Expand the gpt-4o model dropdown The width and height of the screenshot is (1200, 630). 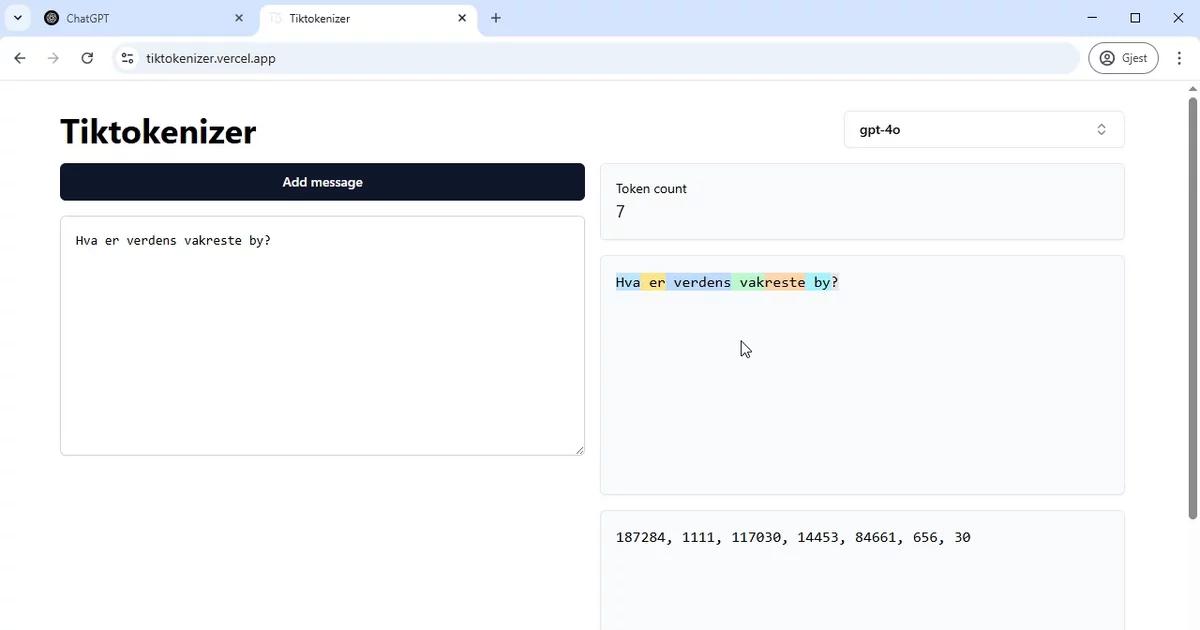pos(984,129)
